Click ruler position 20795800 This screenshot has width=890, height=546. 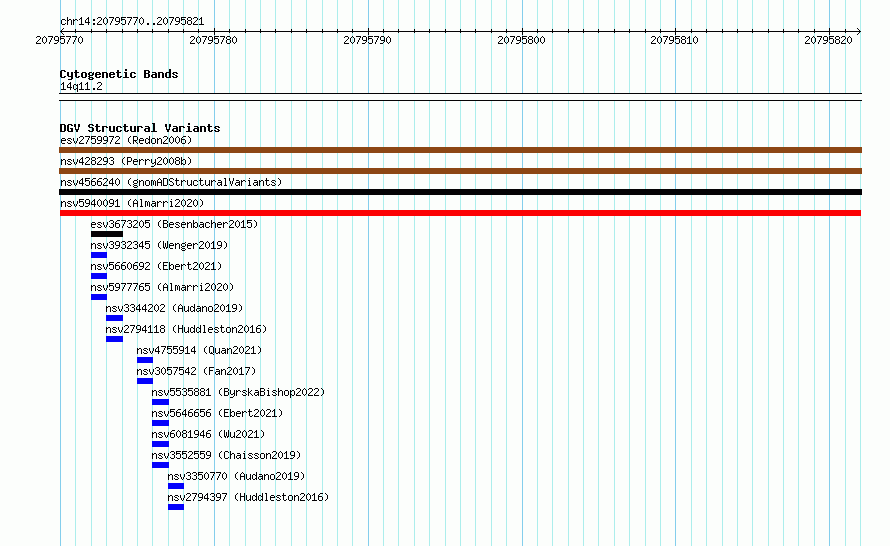pos(521,40)
